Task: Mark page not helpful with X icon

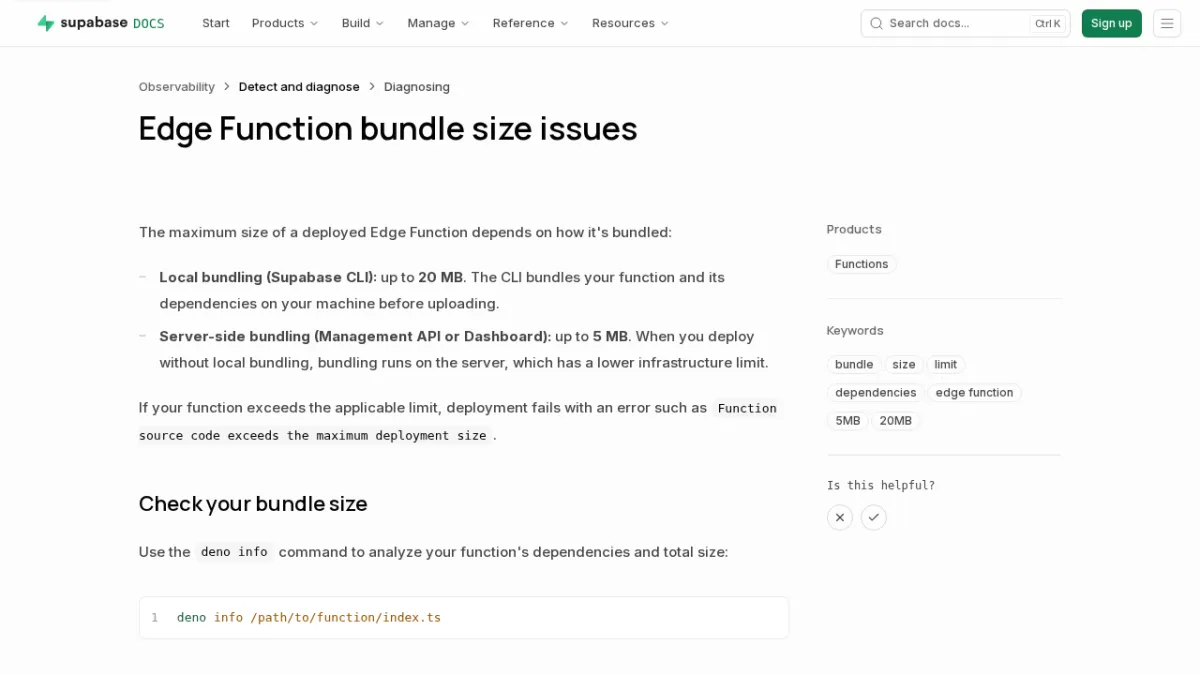Action: [840, 517]
